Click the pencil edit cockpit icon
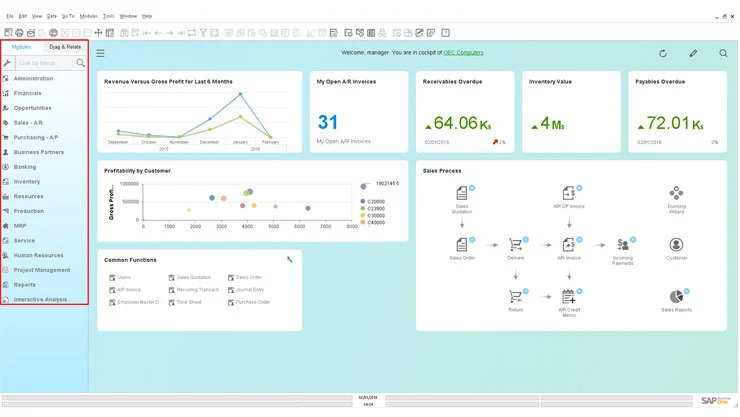 click(693, 53)
